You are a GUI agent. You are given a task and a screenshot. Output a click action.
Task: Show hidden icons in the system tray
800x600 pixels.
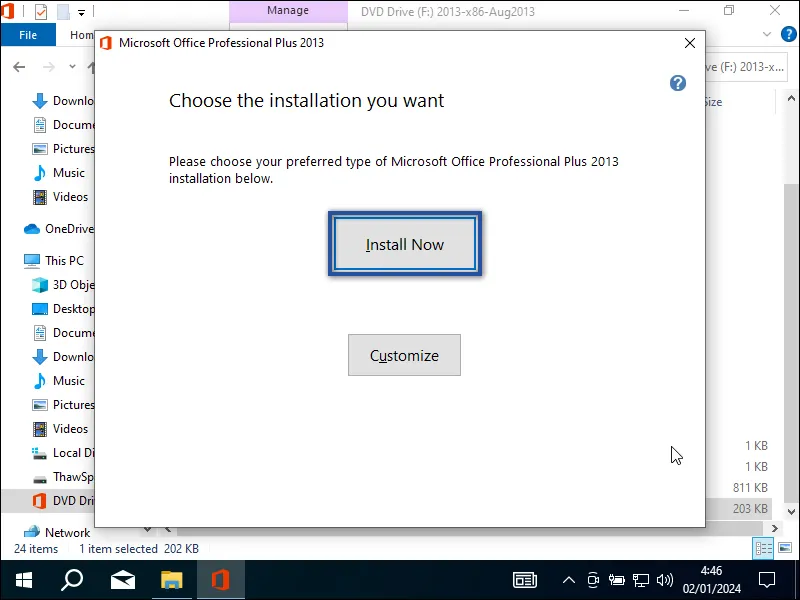point(568,579)
